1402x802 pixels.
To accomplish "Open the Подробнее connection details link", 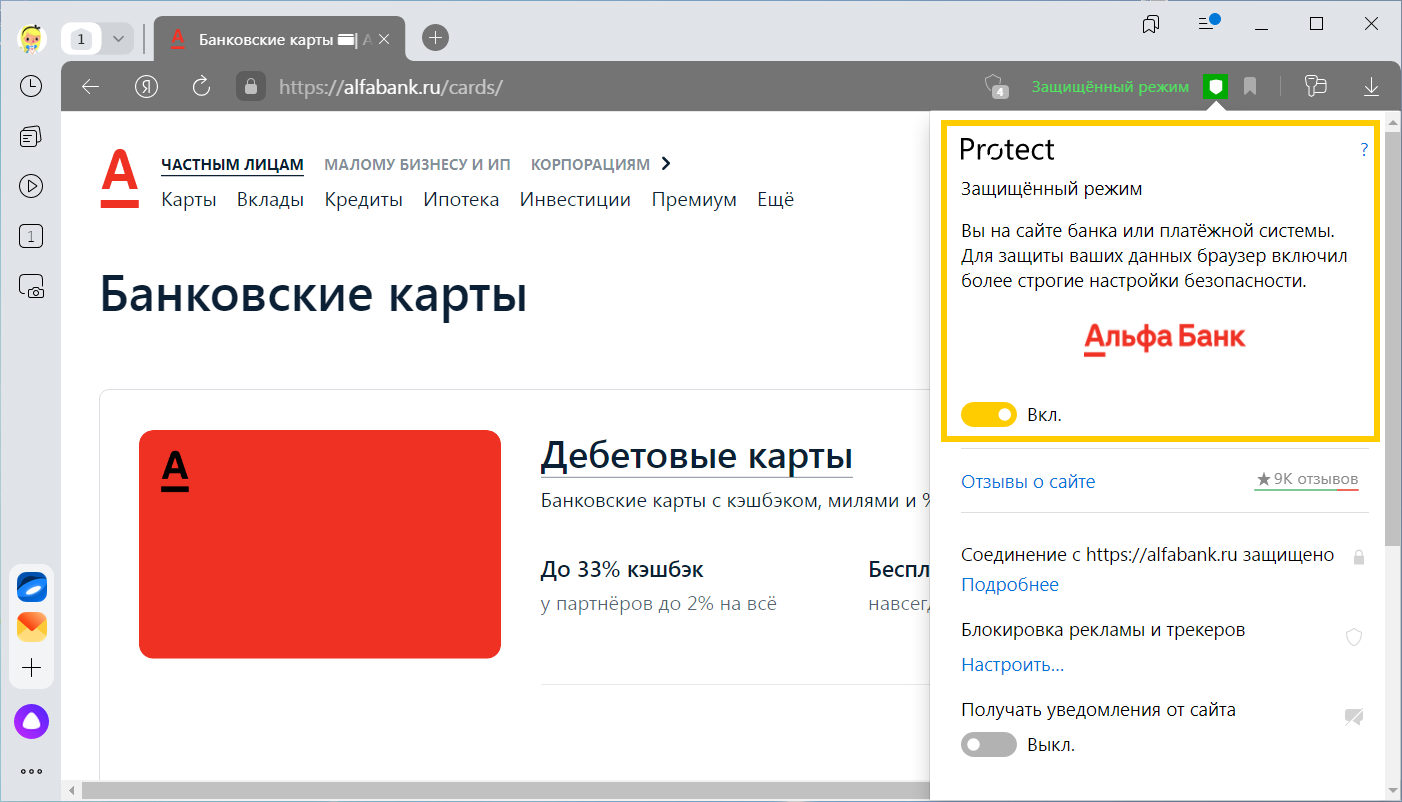I will tap(1010, 584).
